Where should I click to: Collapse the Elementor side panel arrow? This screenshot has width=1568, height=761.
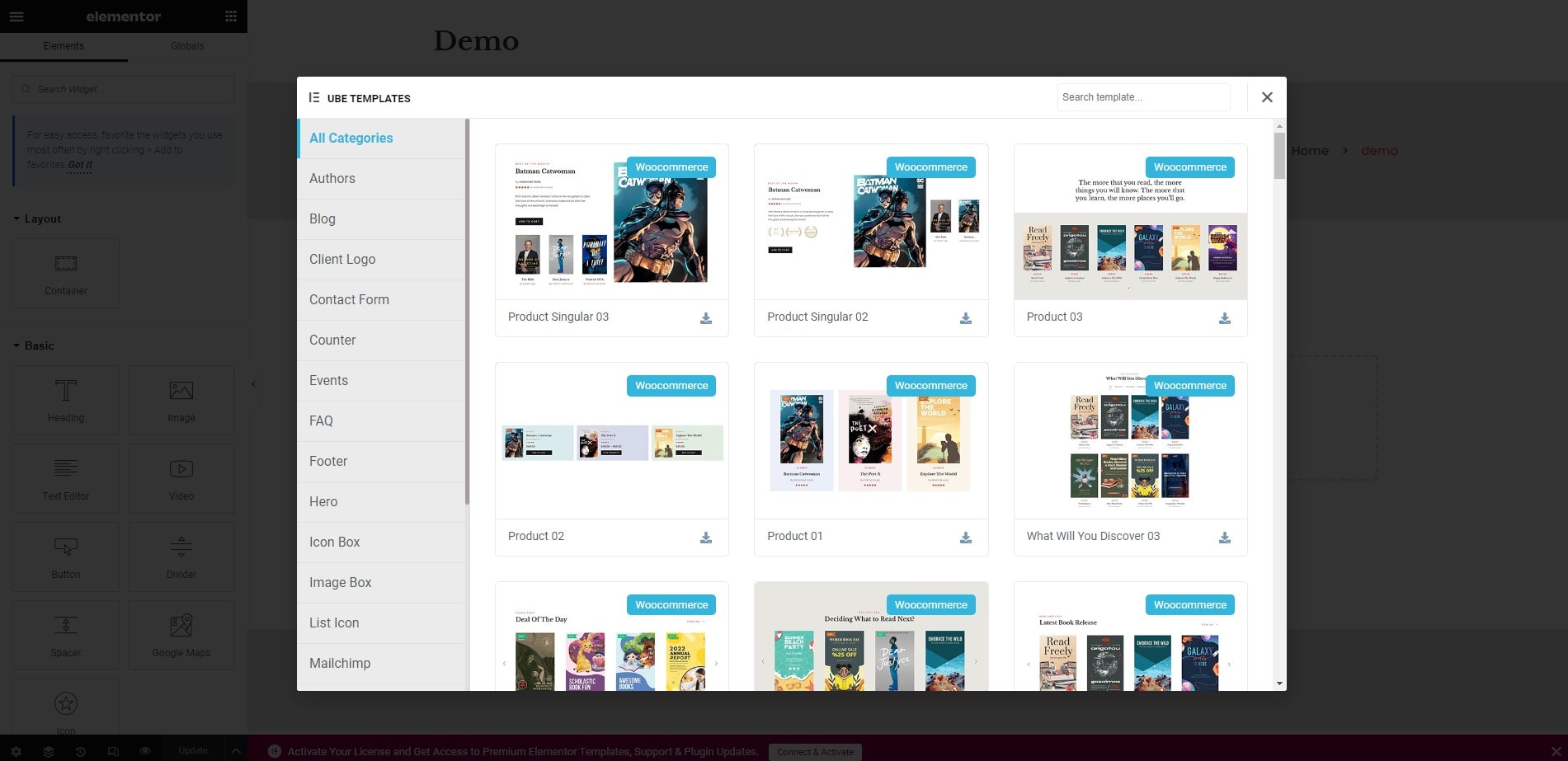[x=253, y=384]
